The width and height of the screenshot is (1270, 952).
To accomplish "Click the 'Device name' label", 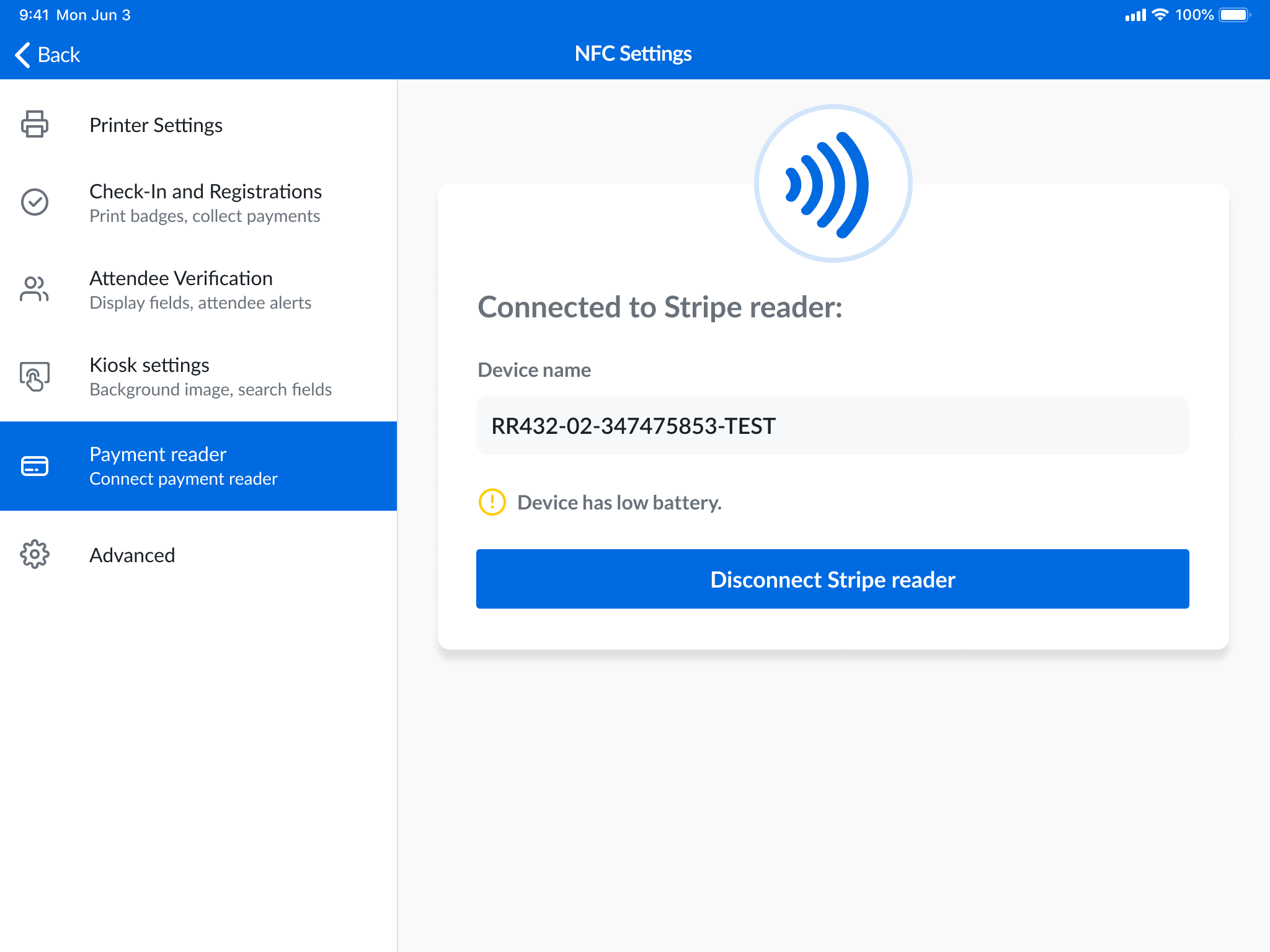I will 534,370.
